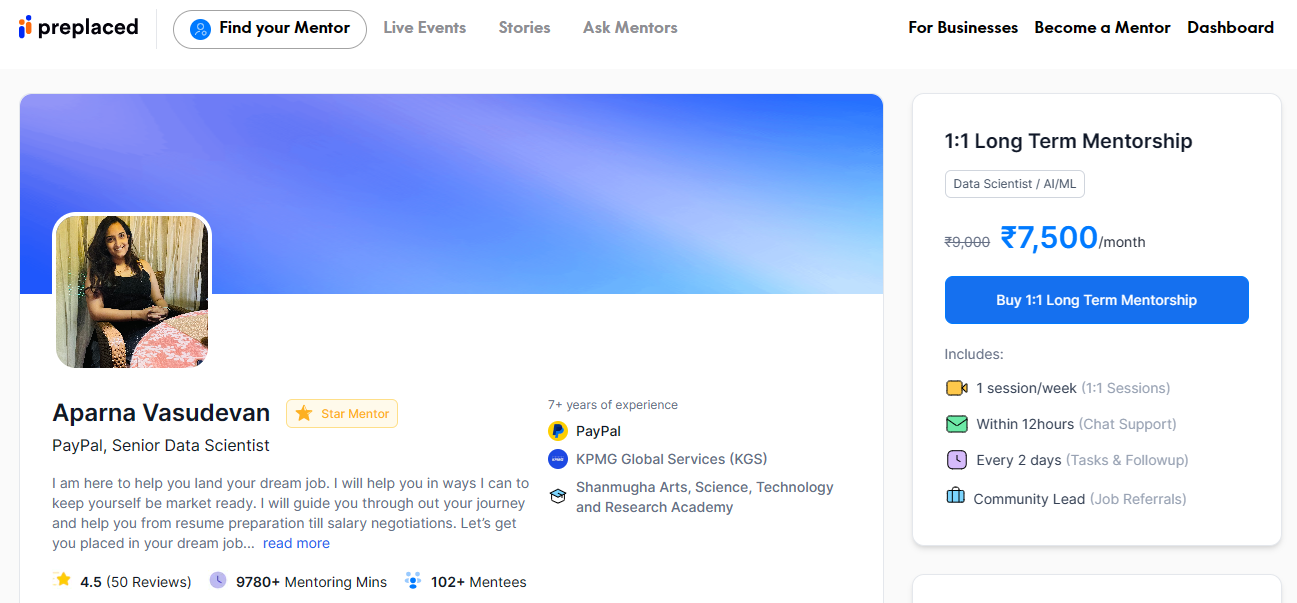Click Shanmugha Arts, Science, Technology academy text

point(705,497)
